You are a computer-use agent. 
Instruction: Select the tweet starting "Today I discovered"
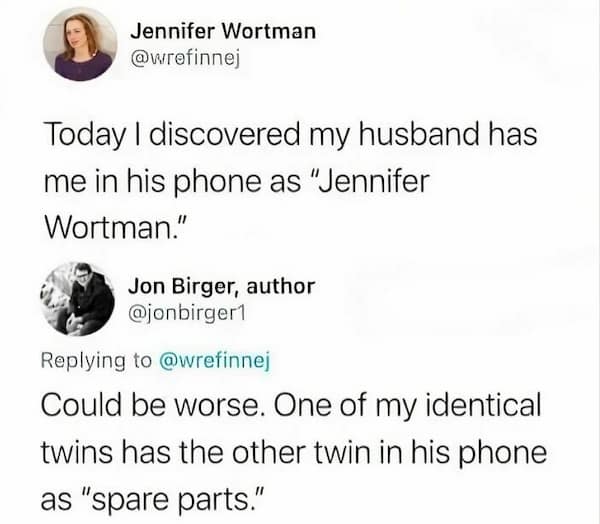tap(291, 181)
